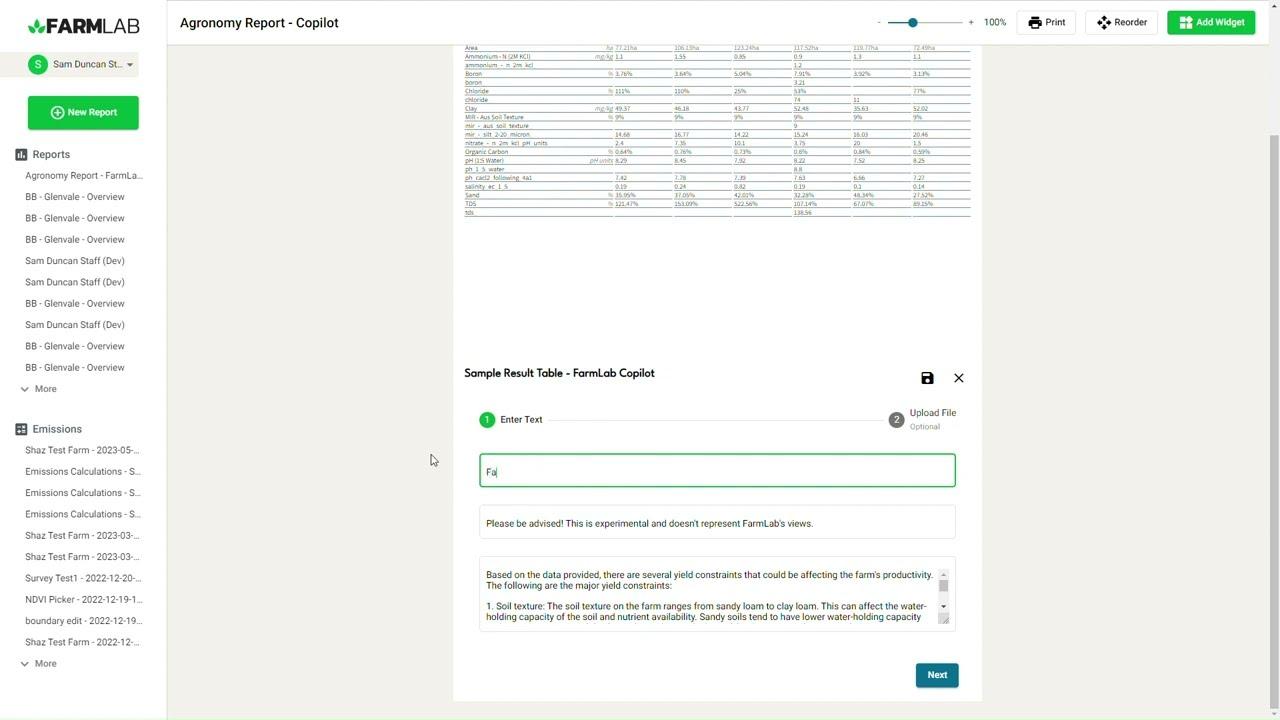This screenshot has height=720, width=1280.
Task: Open the first BB - Glenvale - Overview report
Action: [x=75, y=197]
